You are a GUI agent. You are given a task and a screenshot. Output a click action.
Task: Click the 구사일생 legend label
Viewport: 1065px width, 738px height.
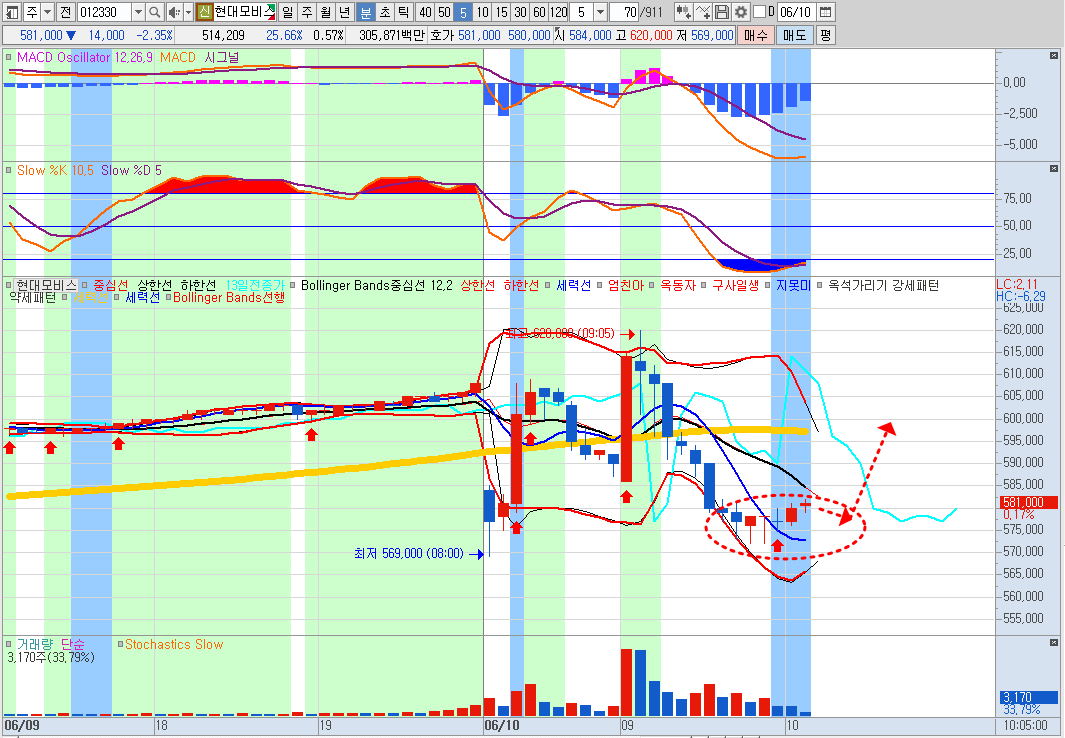coord(736,285)
